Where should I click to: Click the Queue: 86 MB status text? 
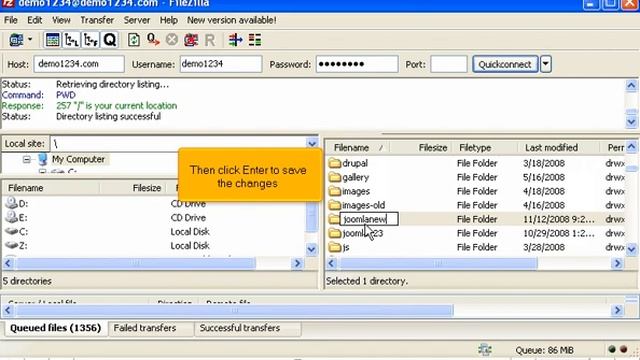click(544, 350)
